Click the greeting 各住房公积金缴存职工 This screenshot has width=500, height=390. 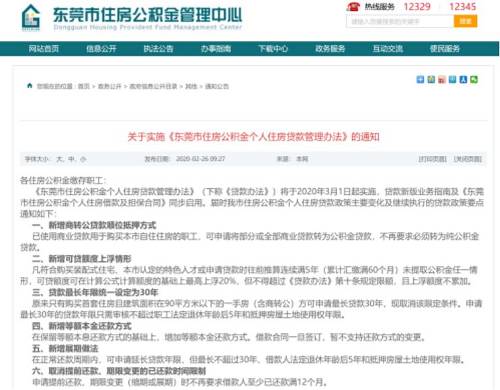(63, 180)
